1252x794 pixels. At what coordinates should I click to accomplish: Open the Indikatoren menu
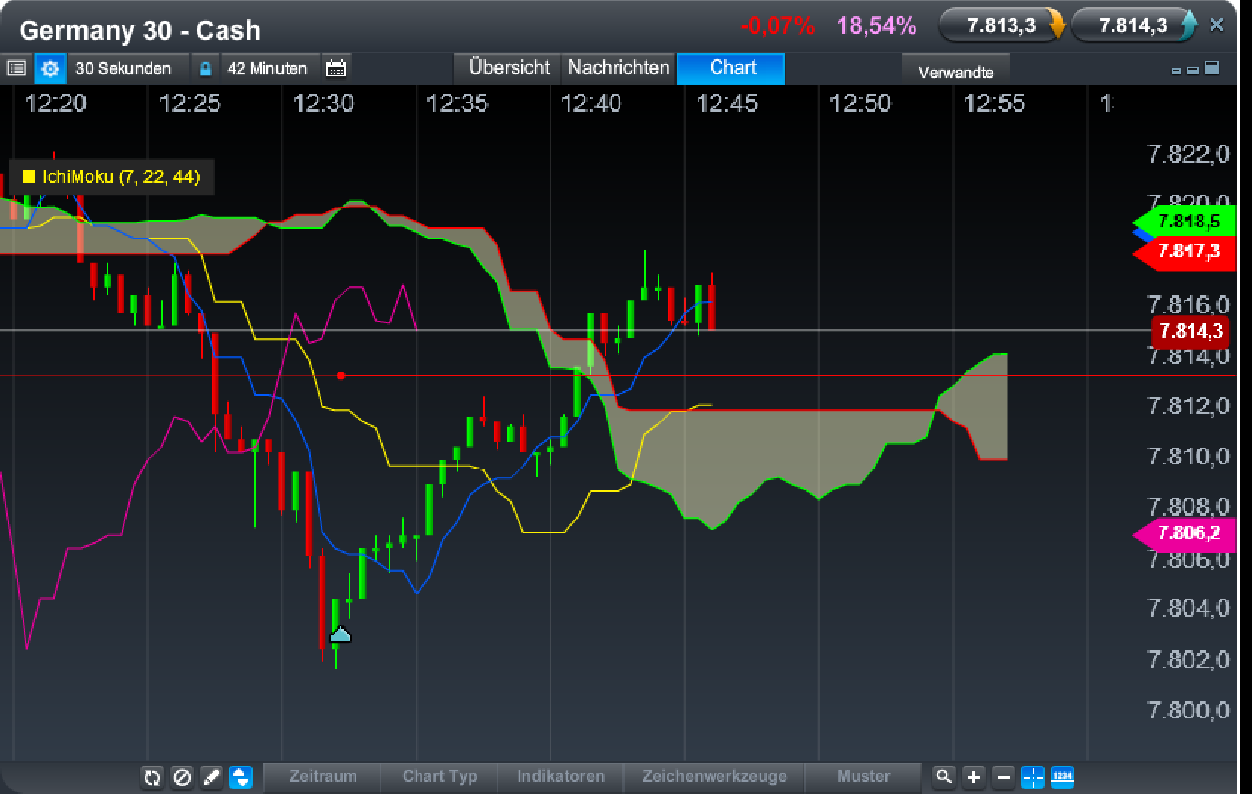[561, 776]
